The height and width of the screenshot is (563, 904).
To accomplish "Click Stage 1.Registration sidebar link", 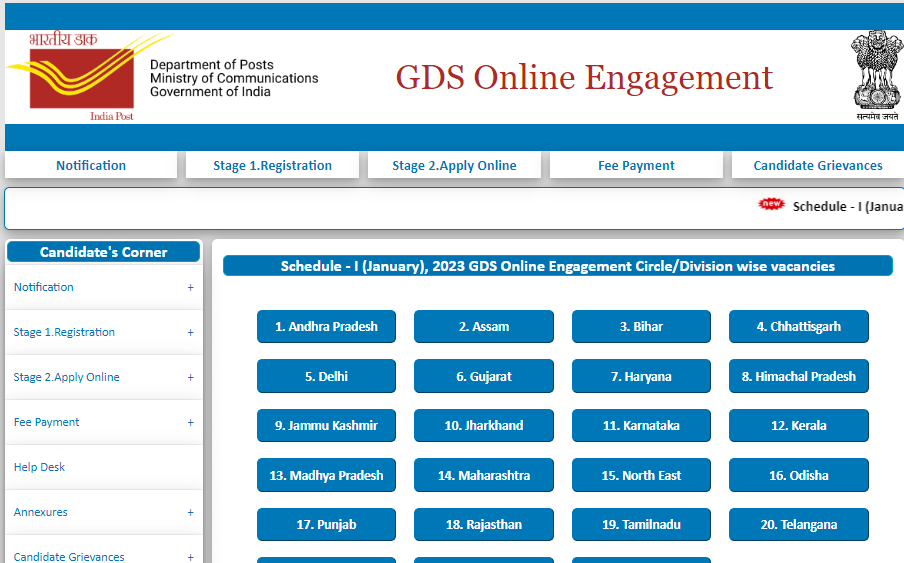I will (64, 332).
